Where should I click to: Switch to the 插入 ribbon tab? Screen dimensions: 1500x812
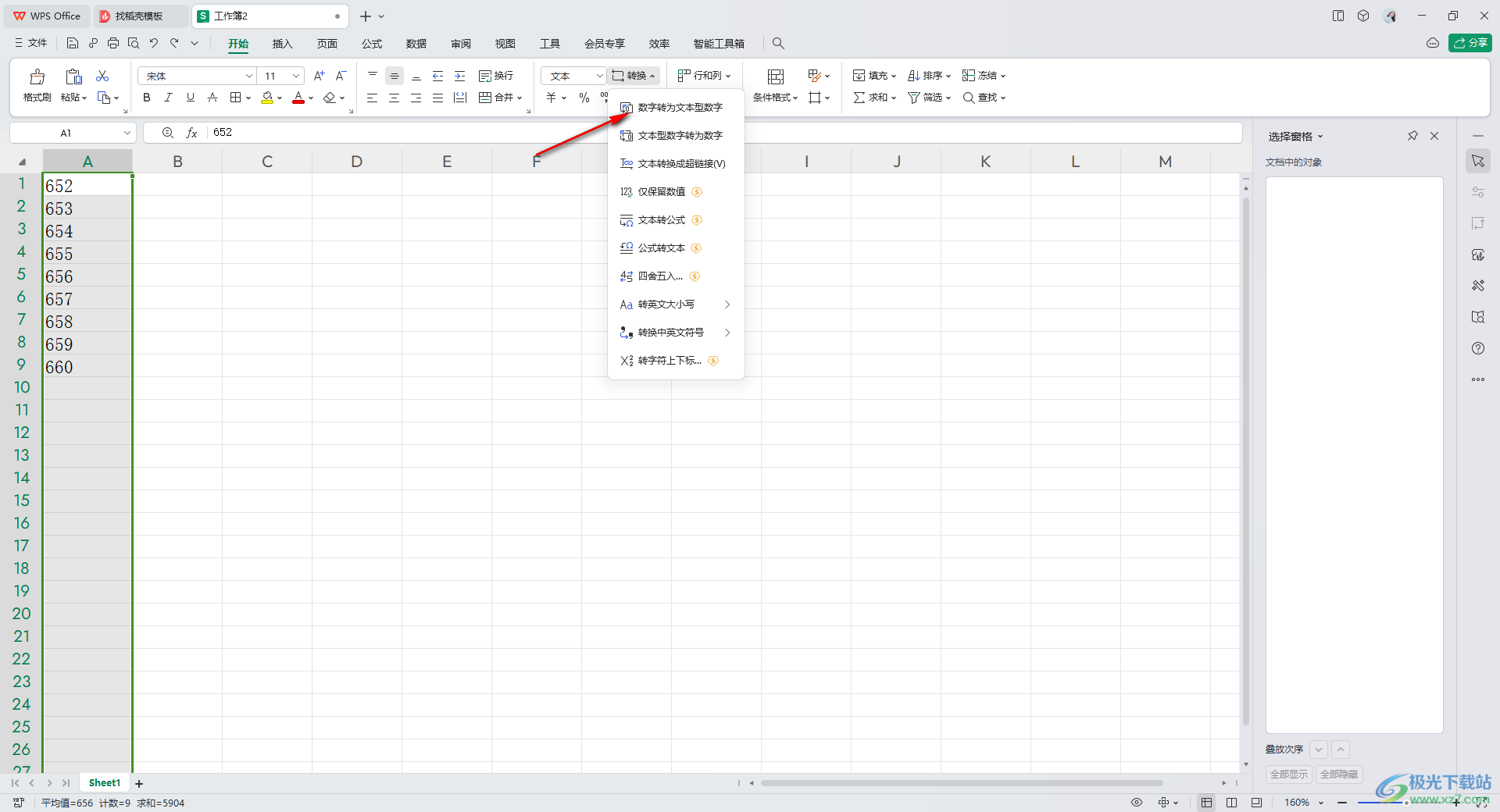[282, 44]
